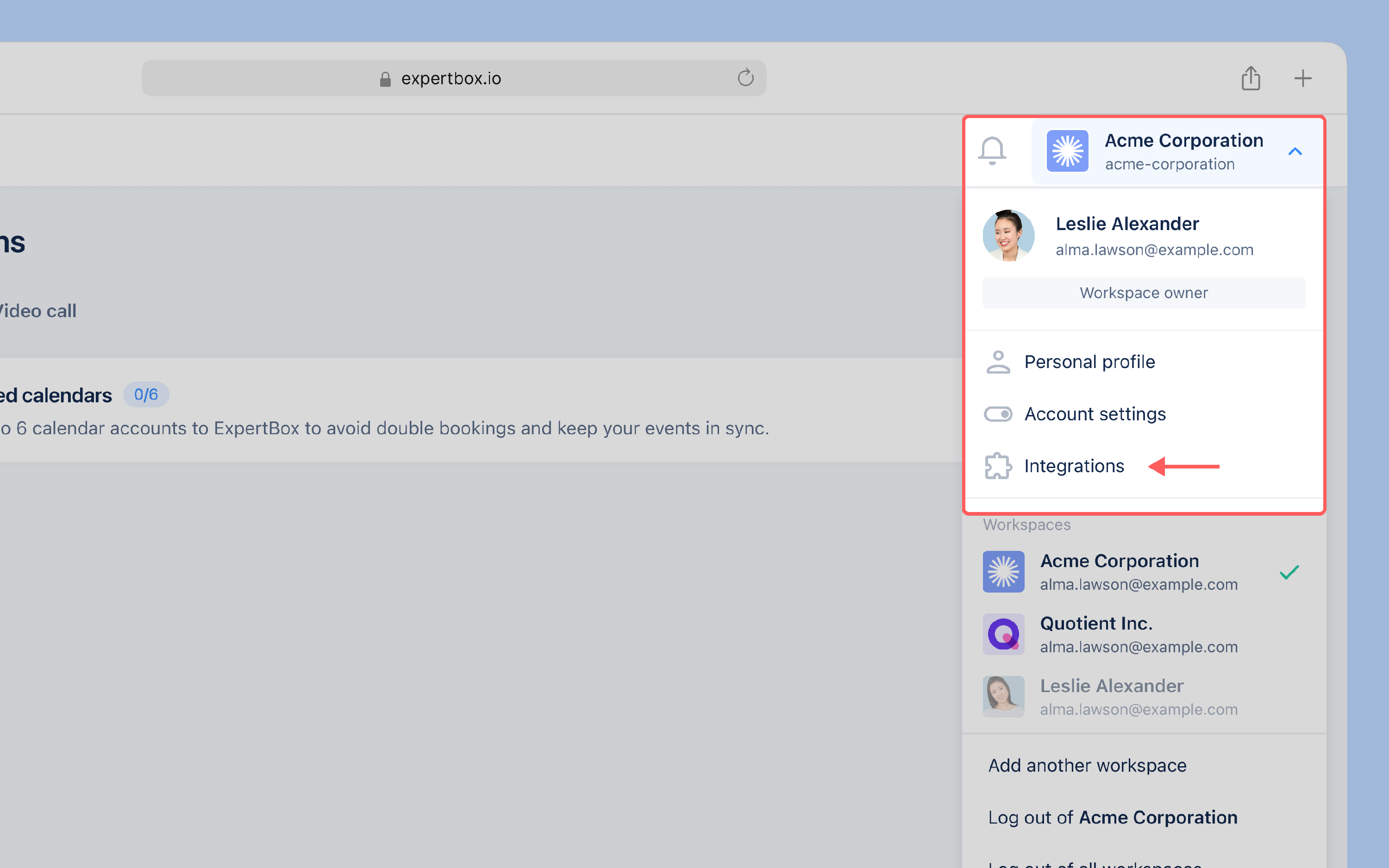
Task: Click the Account settings toggle icon
Action: pyautogui.click(x=998, y=414)
